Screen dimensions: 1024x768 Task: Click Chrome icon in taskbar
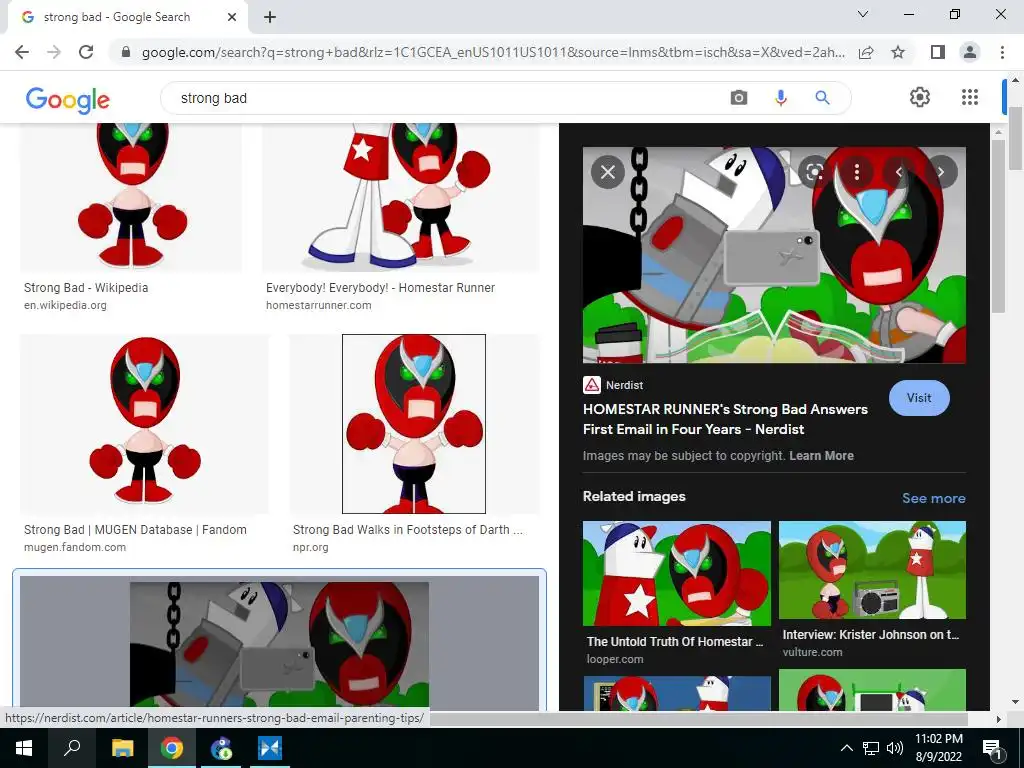(x=172, y=748)
